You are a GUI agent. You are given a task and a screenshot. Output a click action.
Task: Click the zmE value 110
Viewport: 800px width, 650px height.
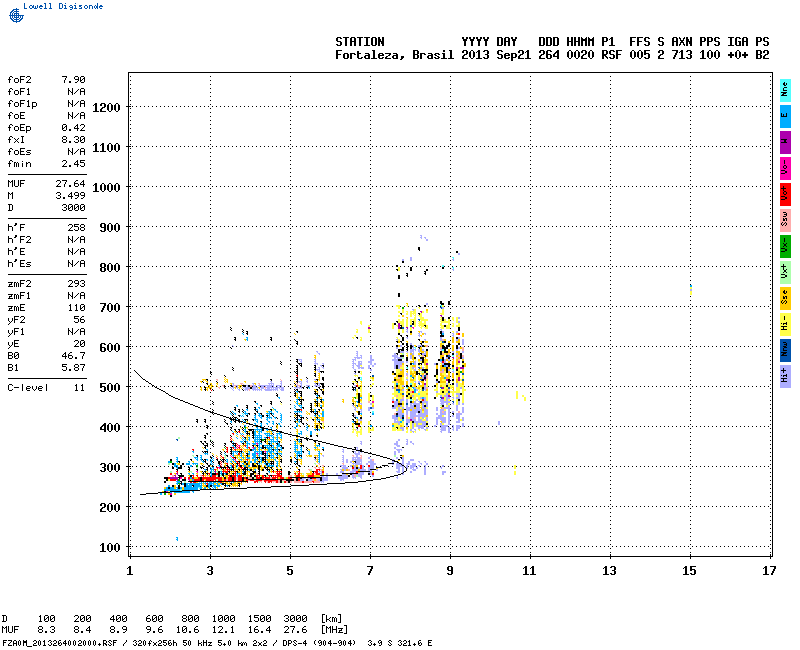coord(77,308)
